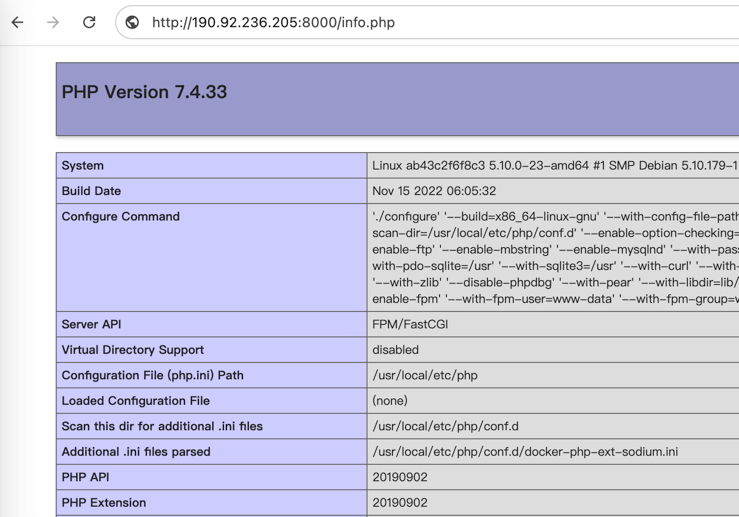Click 'Scan this dir for additional .ini files'
739x517 pixels.
tap(162, 426)
